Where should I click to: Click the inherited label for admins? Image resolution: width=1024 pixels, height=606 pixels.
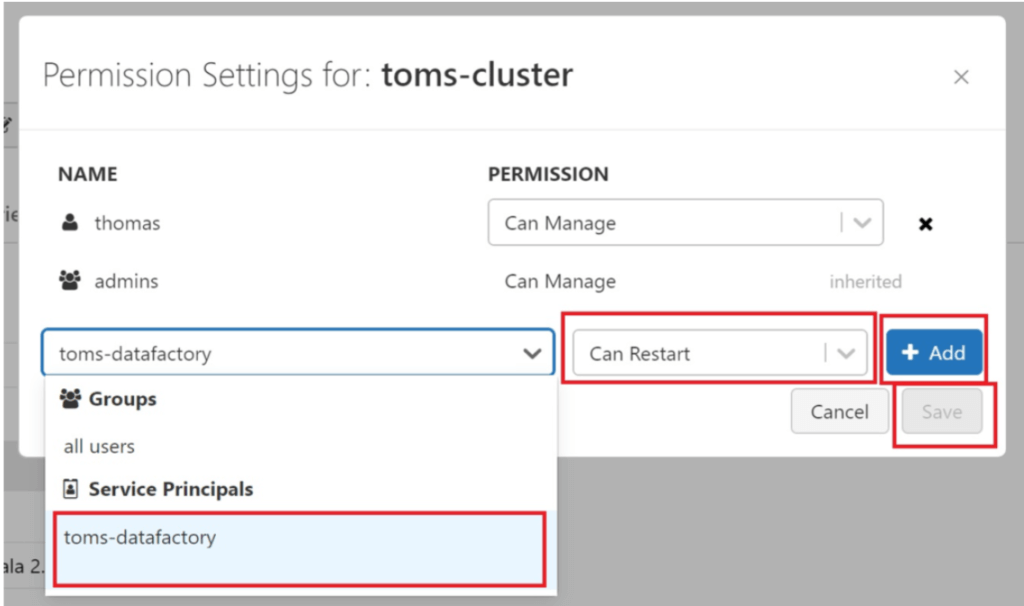click(x=865, y=282)
